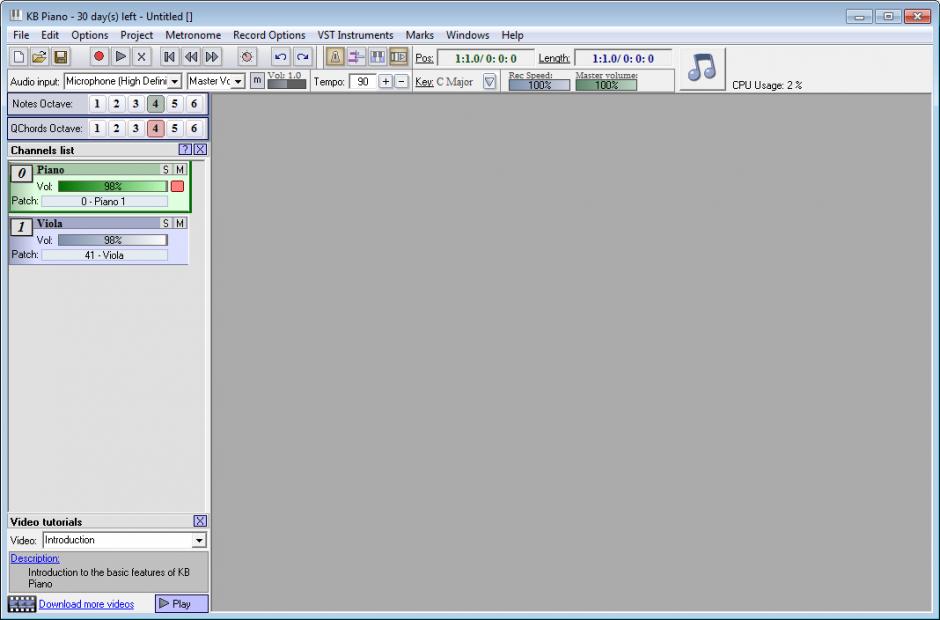Open the Viola patch selector 41 - Viola
940x620 pixels.
[x=104, y=255]
